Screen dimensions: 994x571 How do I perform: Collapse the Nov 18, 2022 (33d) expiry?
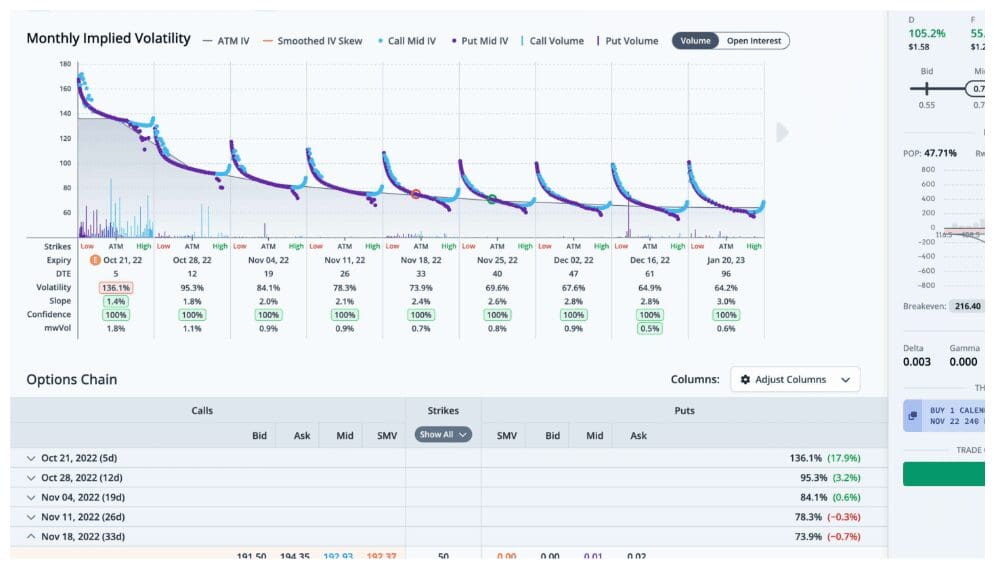[x=30, y=536]
